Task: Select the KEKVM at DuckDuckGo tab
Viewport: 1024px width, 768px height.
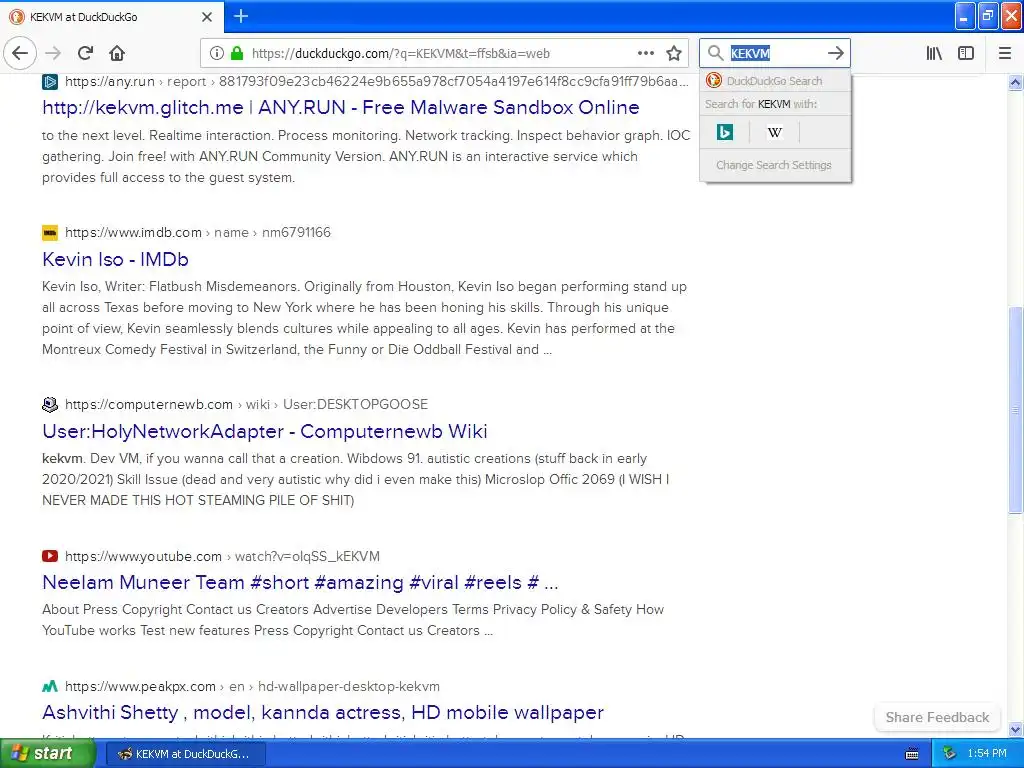Action: point(111,17)
